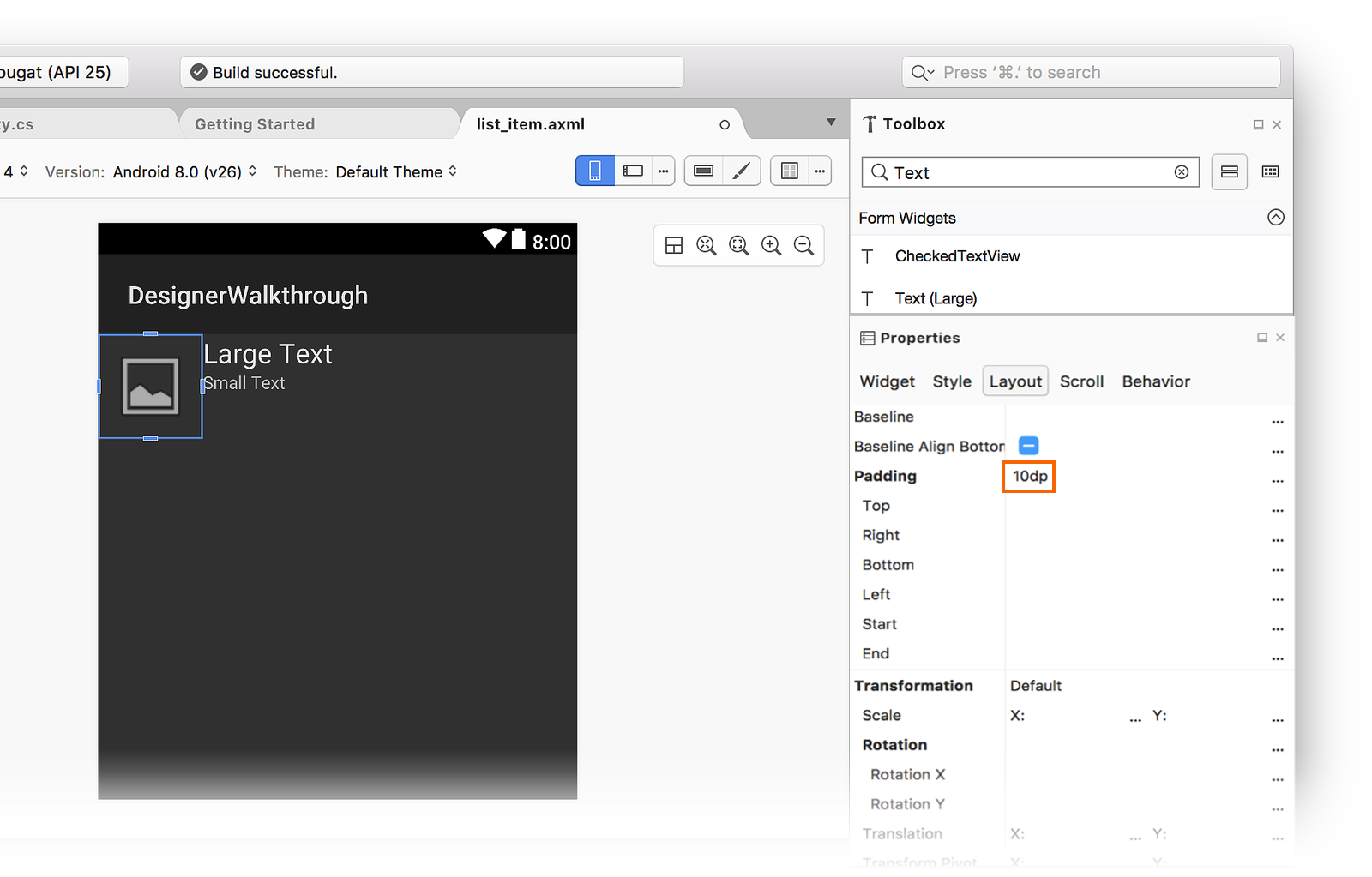1372x877 pixels.
Task: Open the Android version dropdown
Action: (185, 171)
